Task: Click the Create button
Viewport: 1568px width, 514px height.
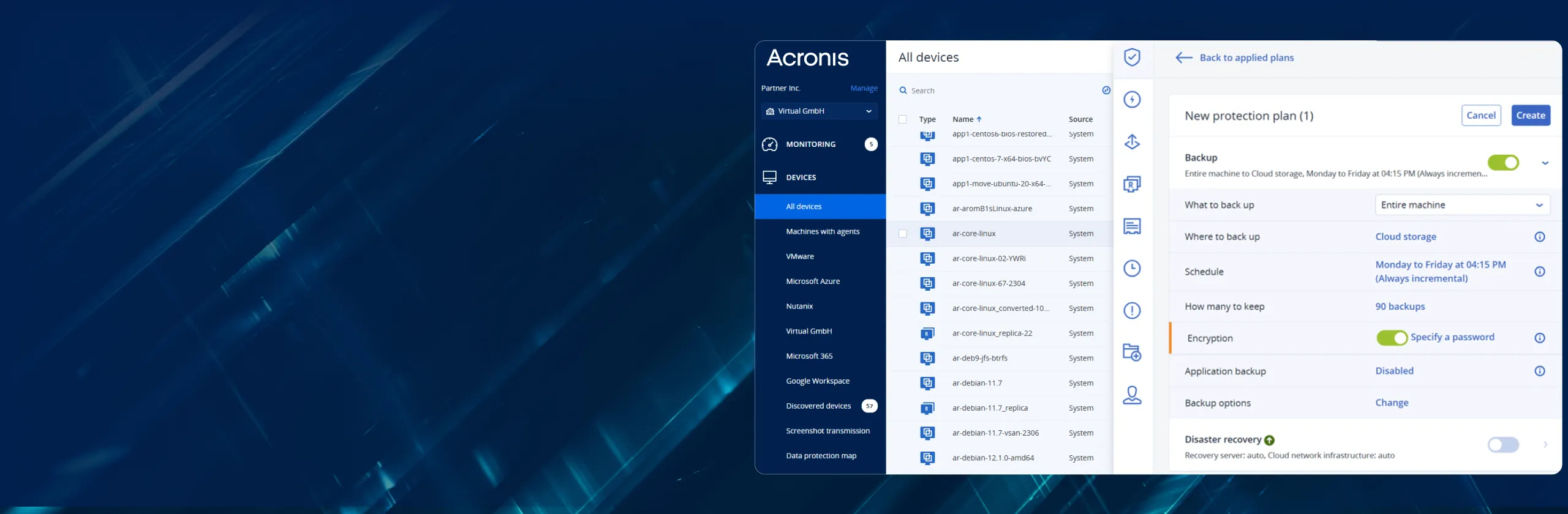Action: pos(1530,115)
